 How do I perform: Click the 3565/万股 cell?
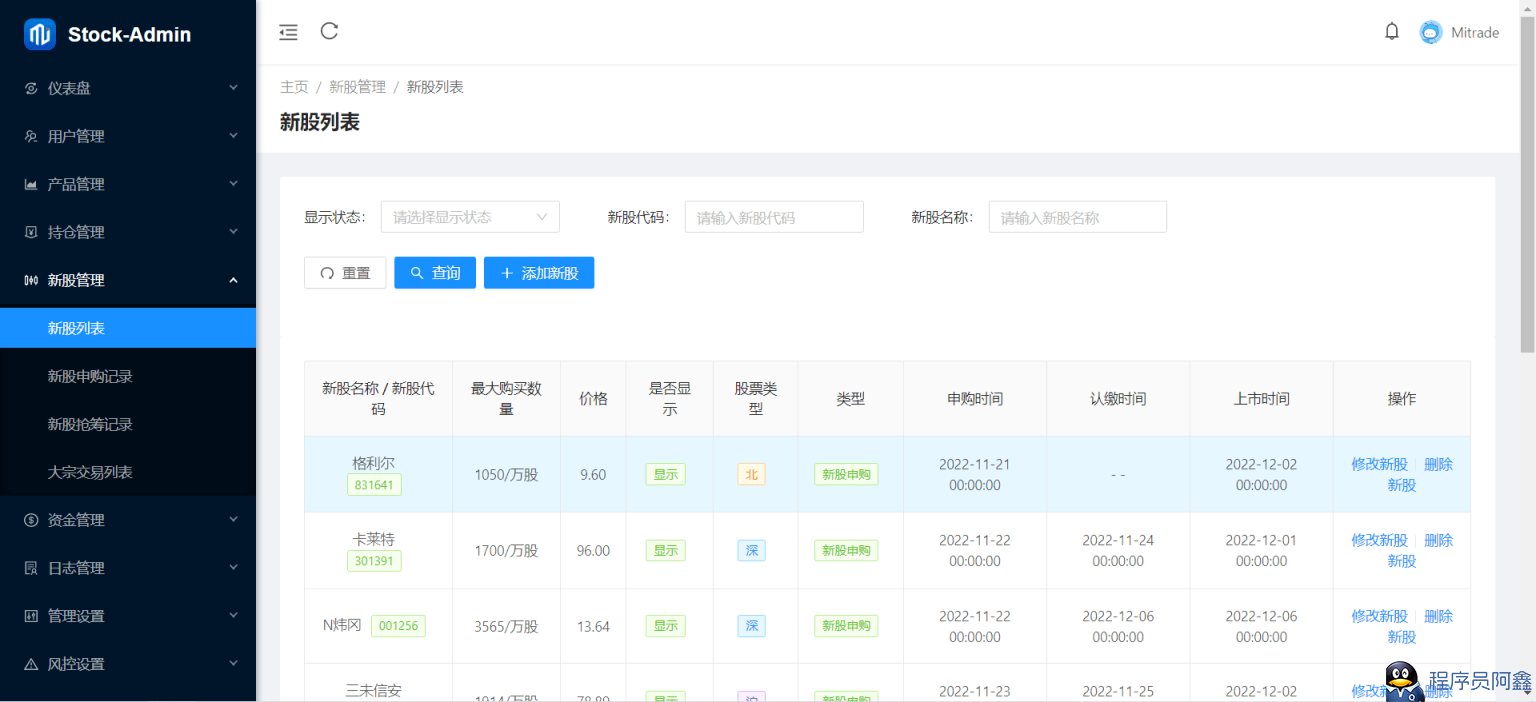[506, 626]
